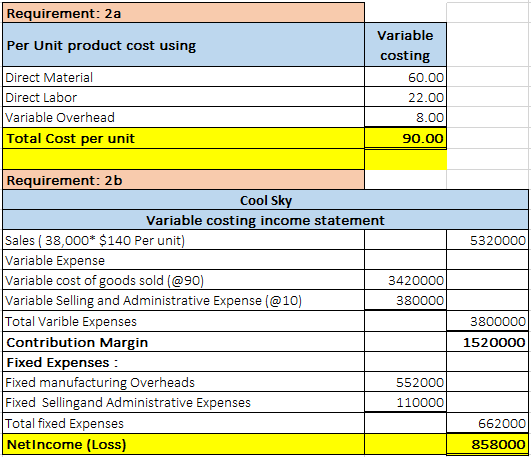This screenshot has width=531, height=457.
Task: Click the 'Per Unit product cost using' cell
Action: tap(184, 45)
